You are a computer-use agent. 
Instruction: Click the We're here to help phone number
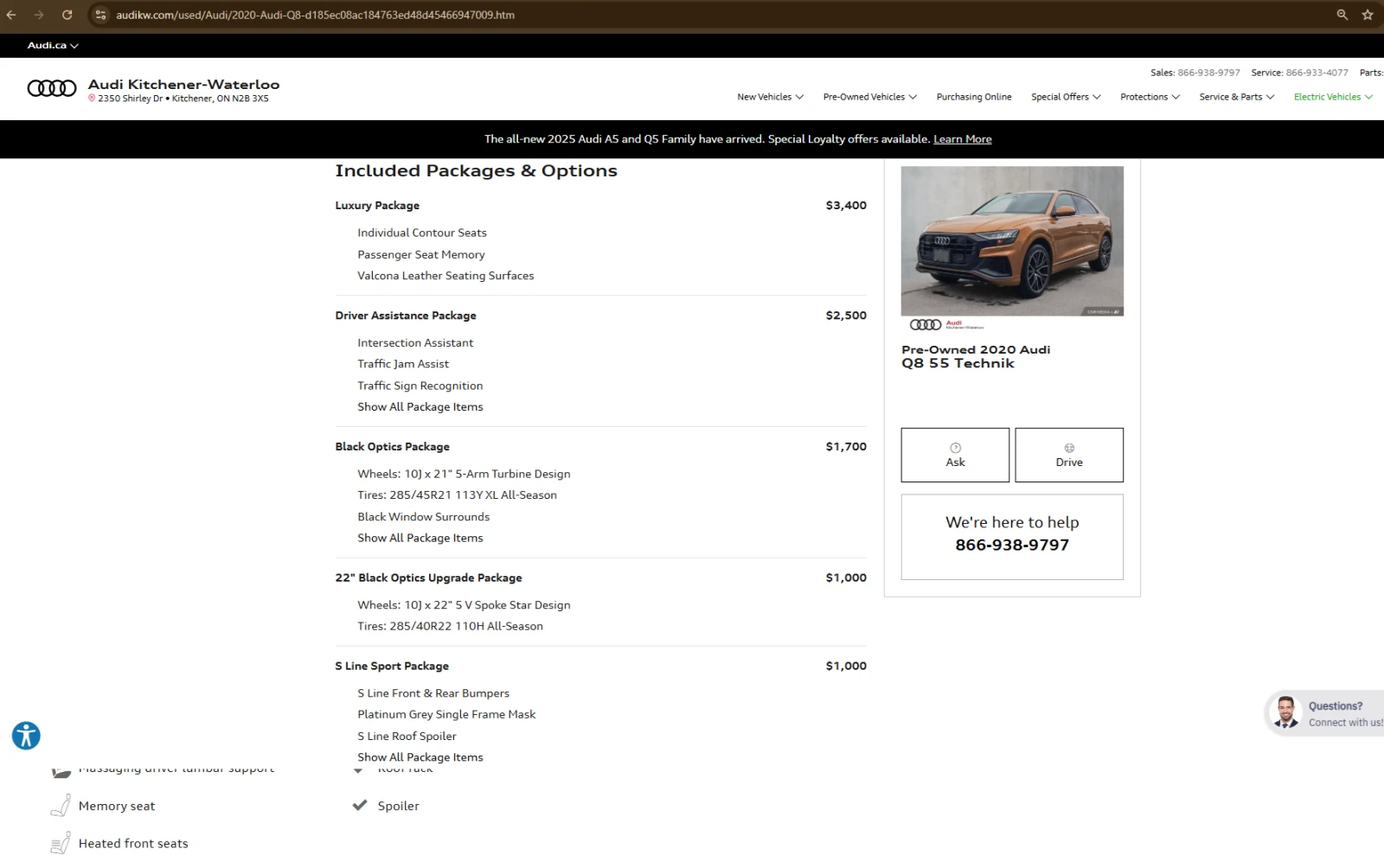[1012, 545]
